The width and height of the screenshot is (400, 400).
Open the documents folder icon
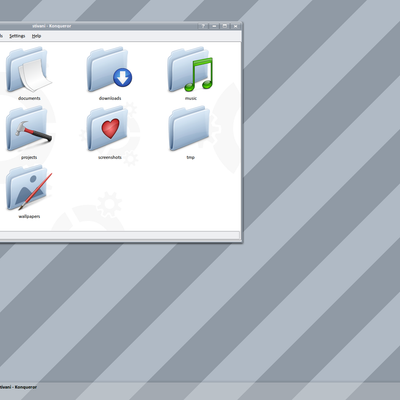(x=28, y=70)
